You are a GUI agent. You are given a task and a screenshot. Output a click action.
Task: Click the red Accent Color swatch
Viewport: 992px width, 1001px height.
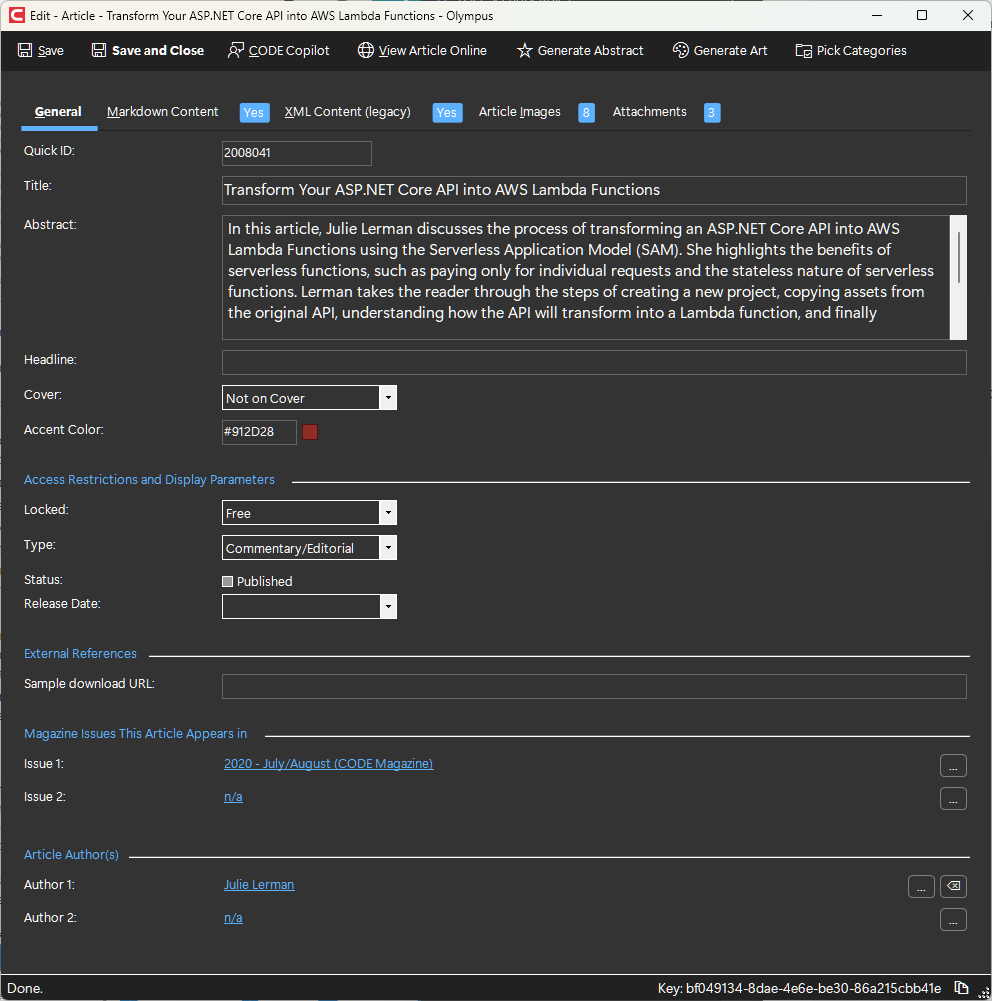coord(310,432)
